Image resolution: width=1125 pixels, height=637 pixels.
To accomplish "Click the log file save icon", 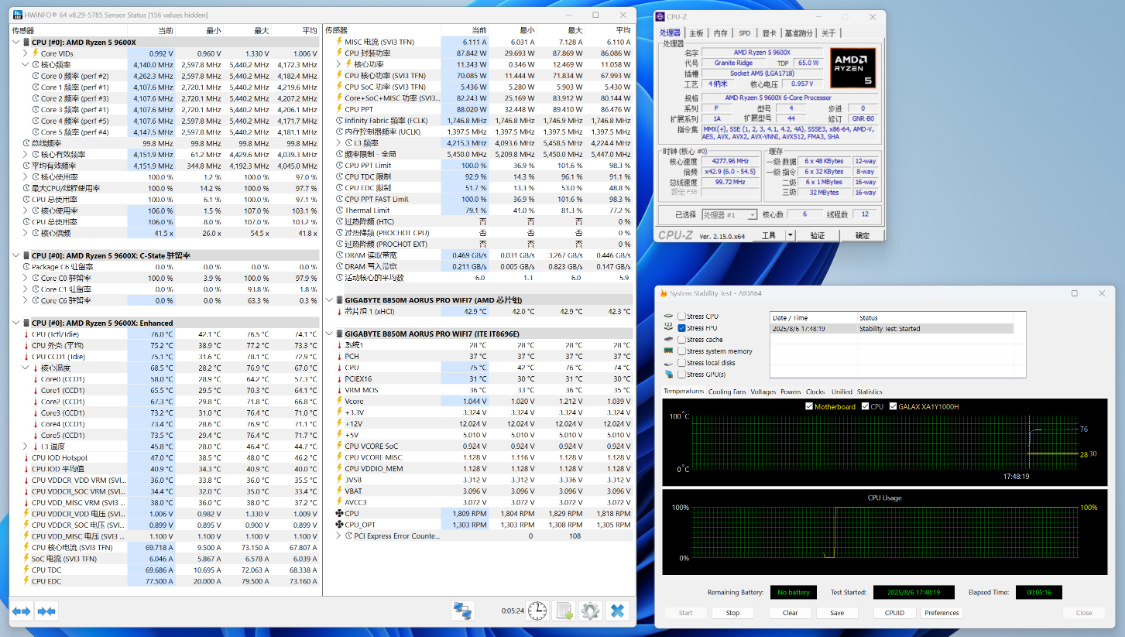I will (564, 610).
